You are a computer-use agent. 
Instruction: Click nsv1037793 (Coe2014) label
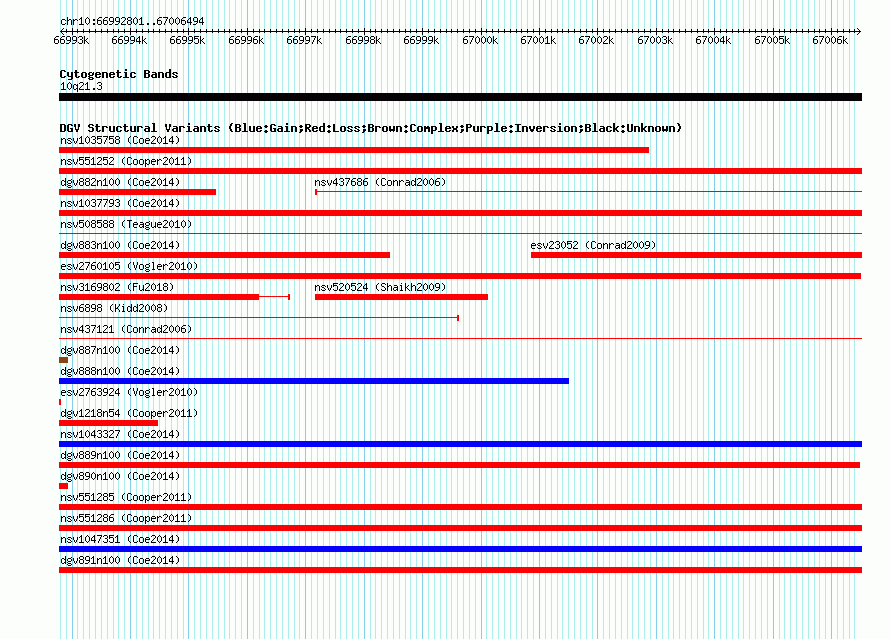click(120, 203)
